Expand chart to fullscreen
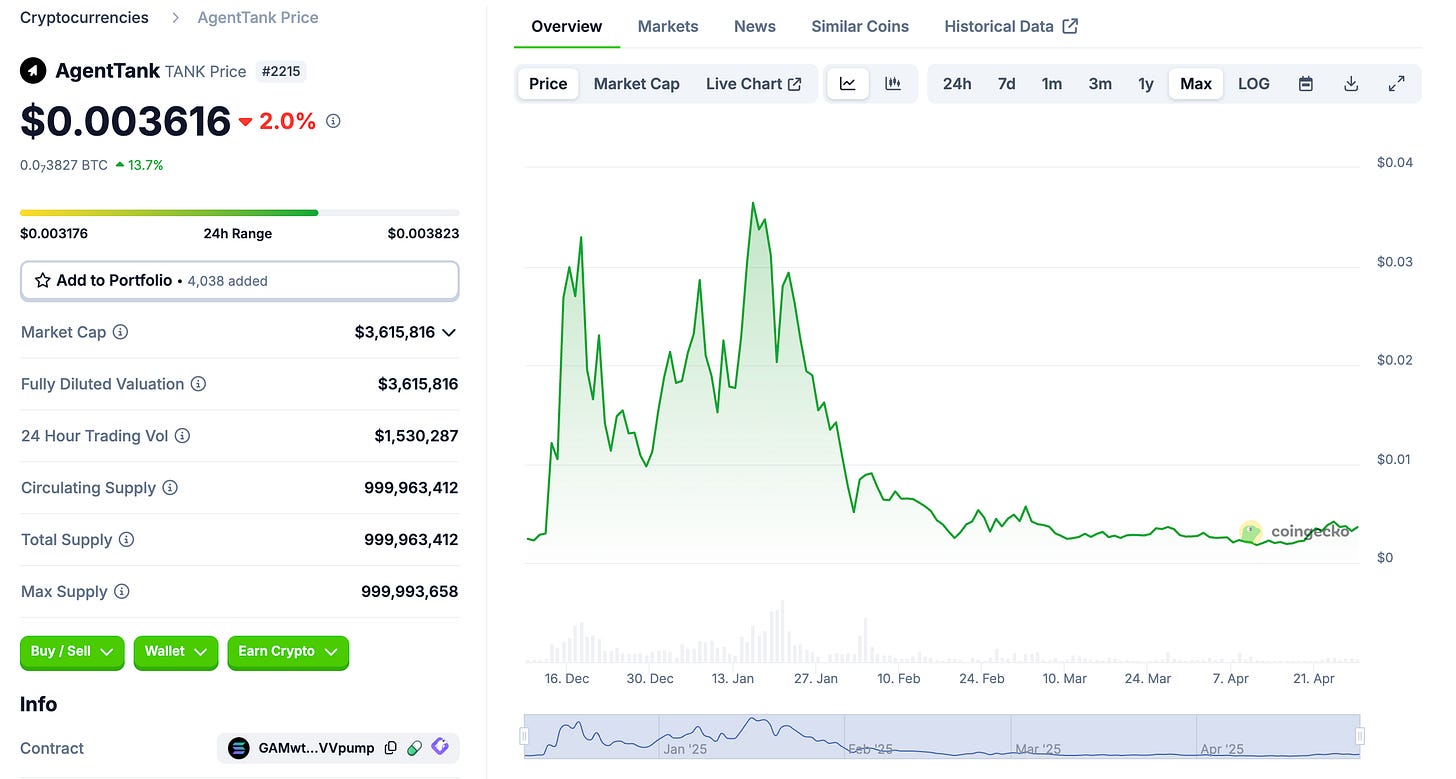Screen dimensions: 1456x779 pos(1397,84)
